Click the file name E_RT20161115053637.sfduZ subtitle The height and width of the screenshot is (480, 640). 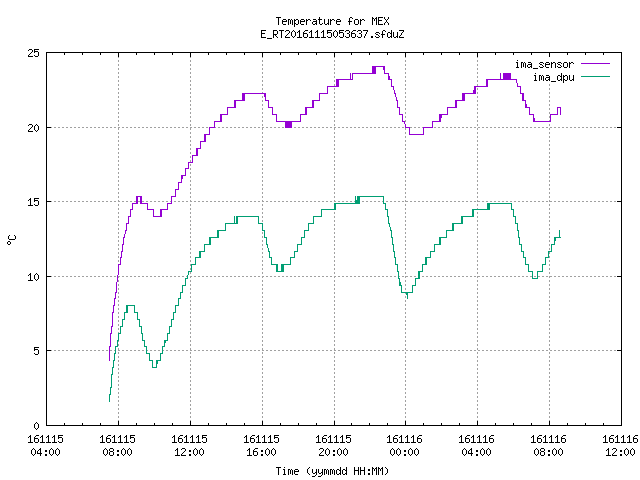click(x=332, y=34)
